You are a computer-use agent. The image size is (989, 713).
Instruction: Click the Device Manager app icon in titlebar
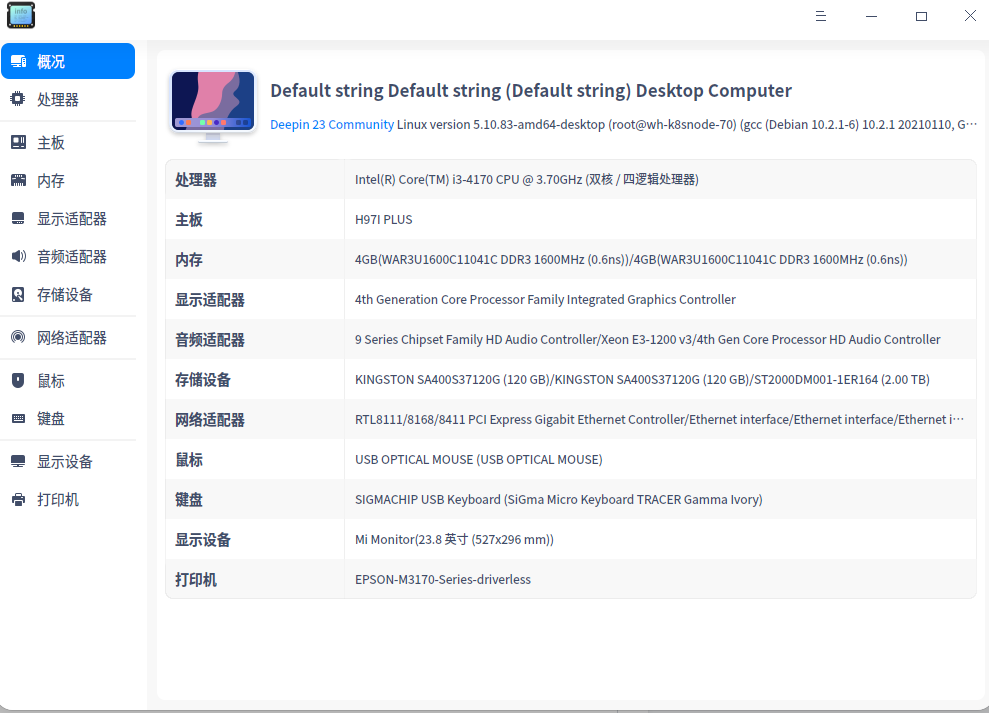[20, 15]
